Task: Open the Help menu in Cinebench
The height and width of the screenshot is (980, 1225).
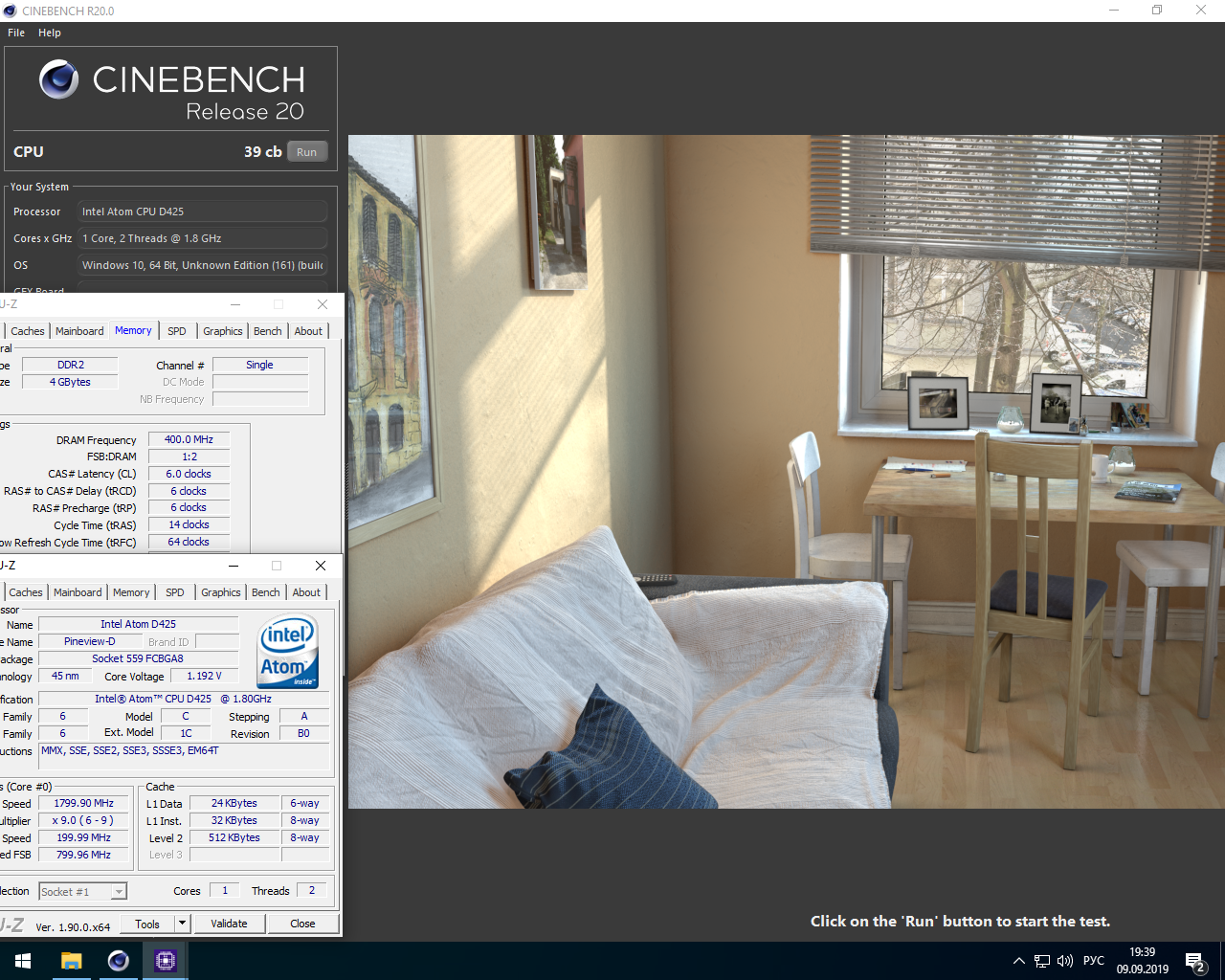Action: point(50,33)
